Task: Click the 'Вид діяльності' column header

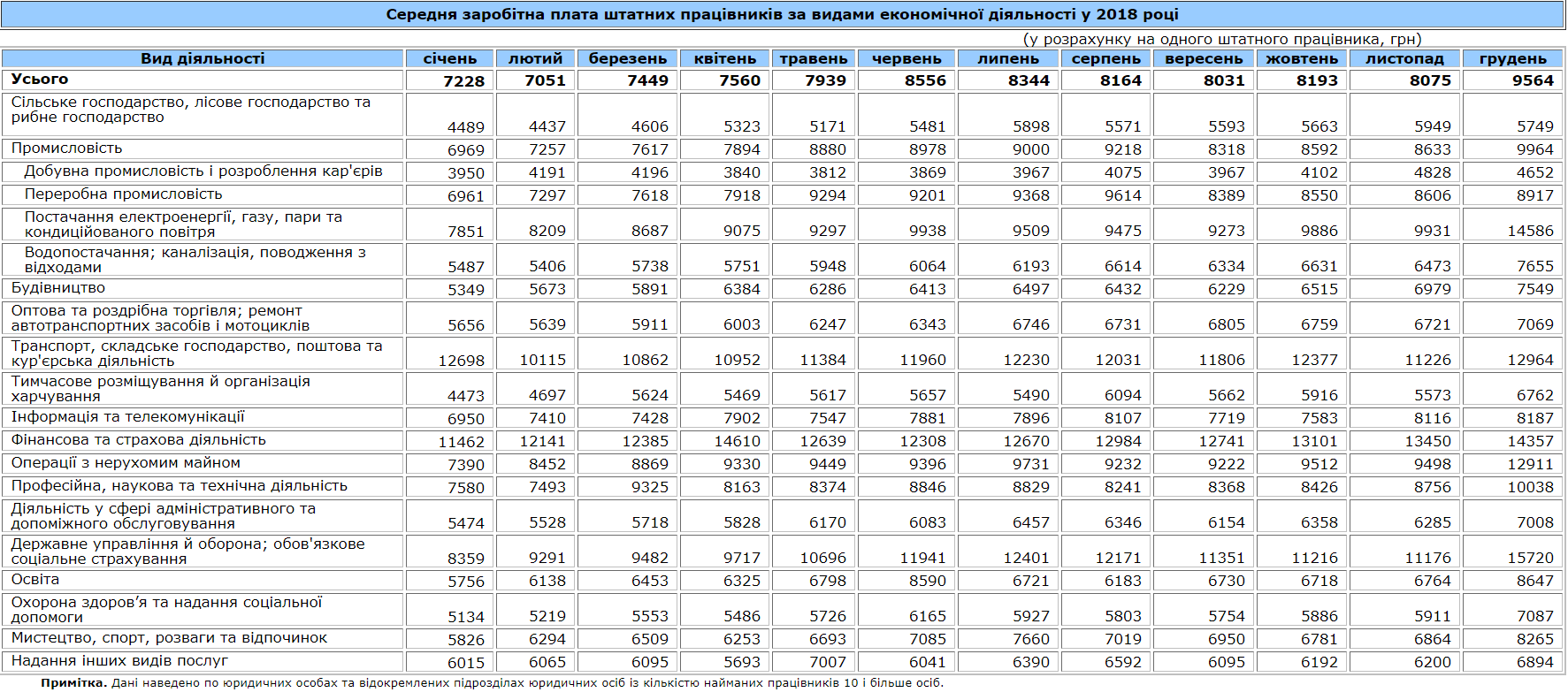Action: 203,58
